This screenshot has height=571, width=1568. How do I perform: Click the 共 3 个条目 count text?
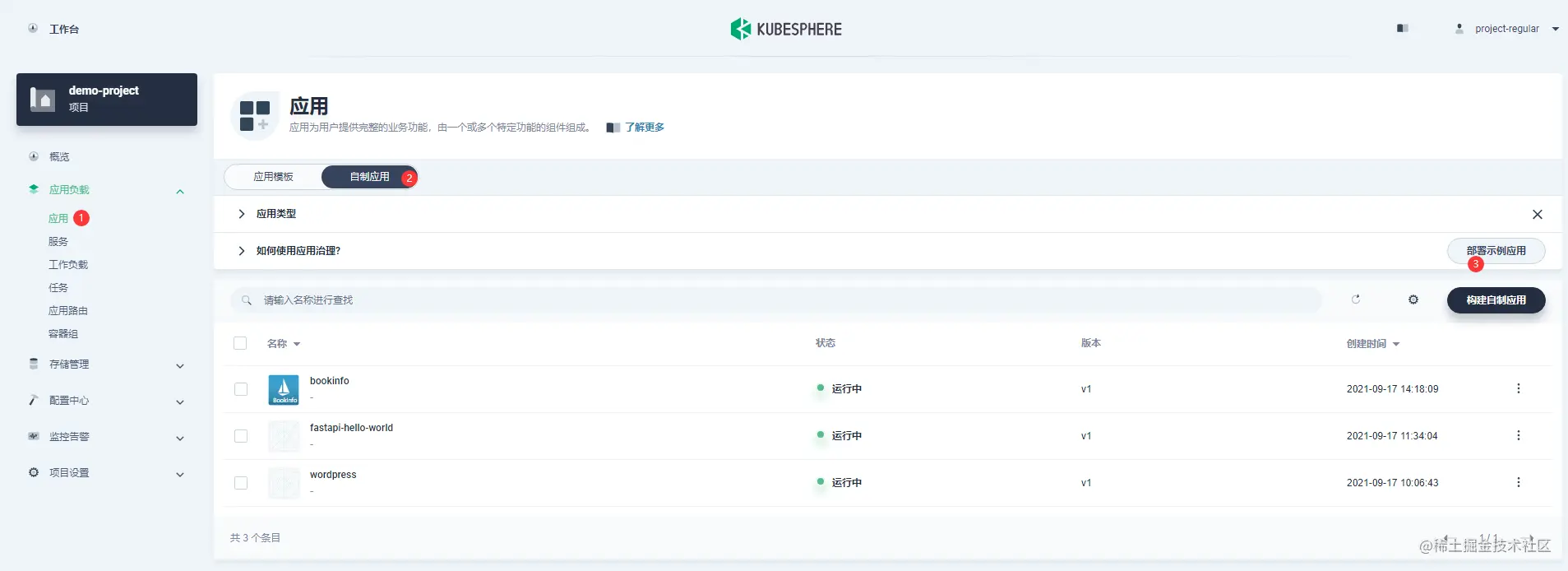point(255,537)
